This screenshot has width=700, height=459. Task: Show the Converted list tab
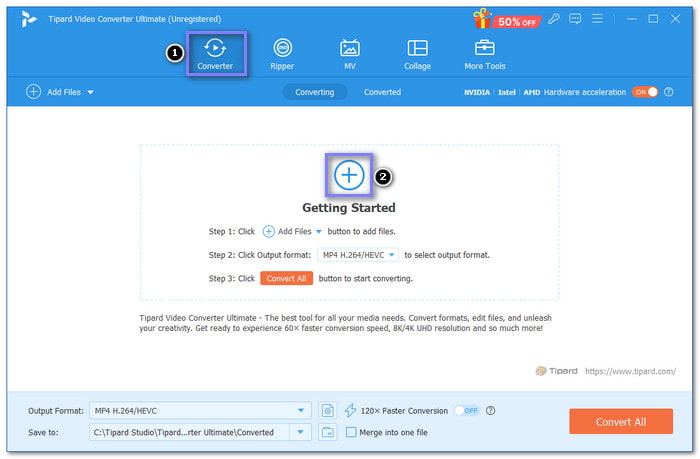click(x=382, y=92)
